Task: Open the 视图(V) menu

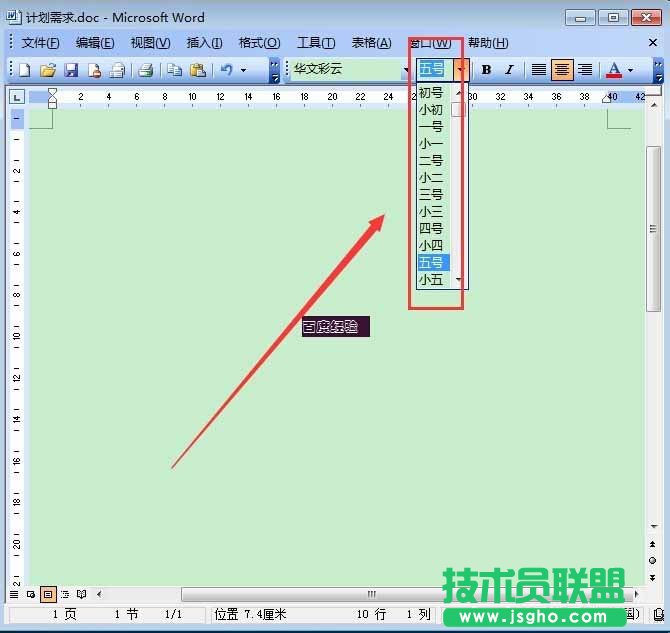Action: coord(150,43)
